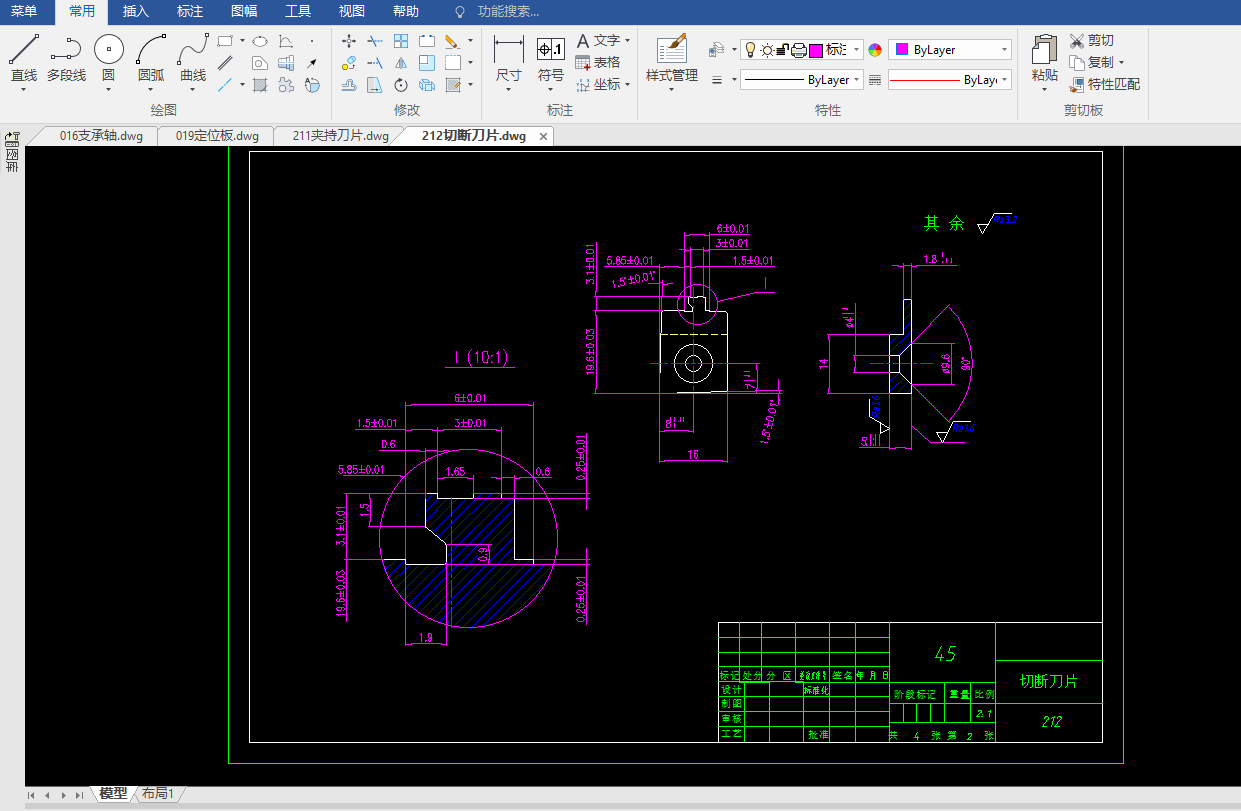Click the 特性匹配 match properties button
This screenshot has height=811, width=1241.
coord(1105,85)
